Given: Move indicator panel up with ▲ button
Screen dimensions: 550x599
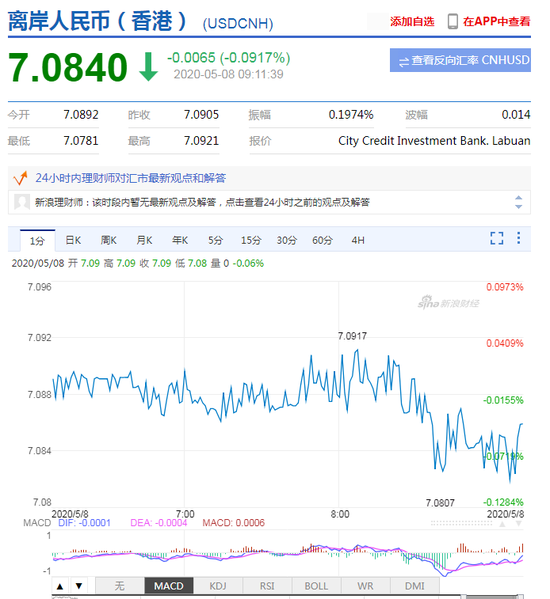Looking at the screenshot, I should tap(60, 586).
